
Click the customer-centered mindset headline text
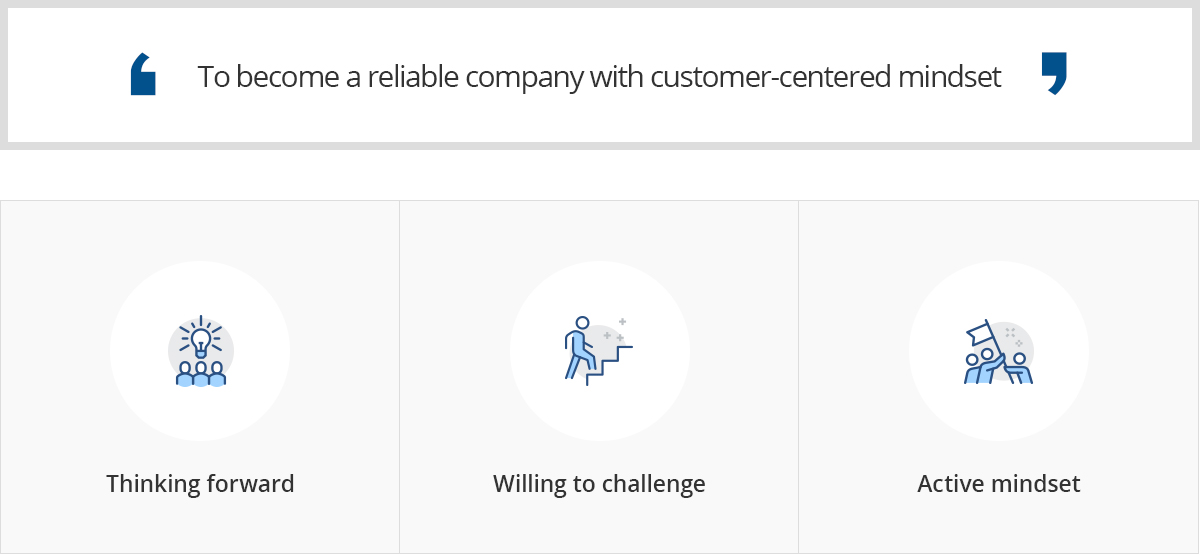(599, 77)
